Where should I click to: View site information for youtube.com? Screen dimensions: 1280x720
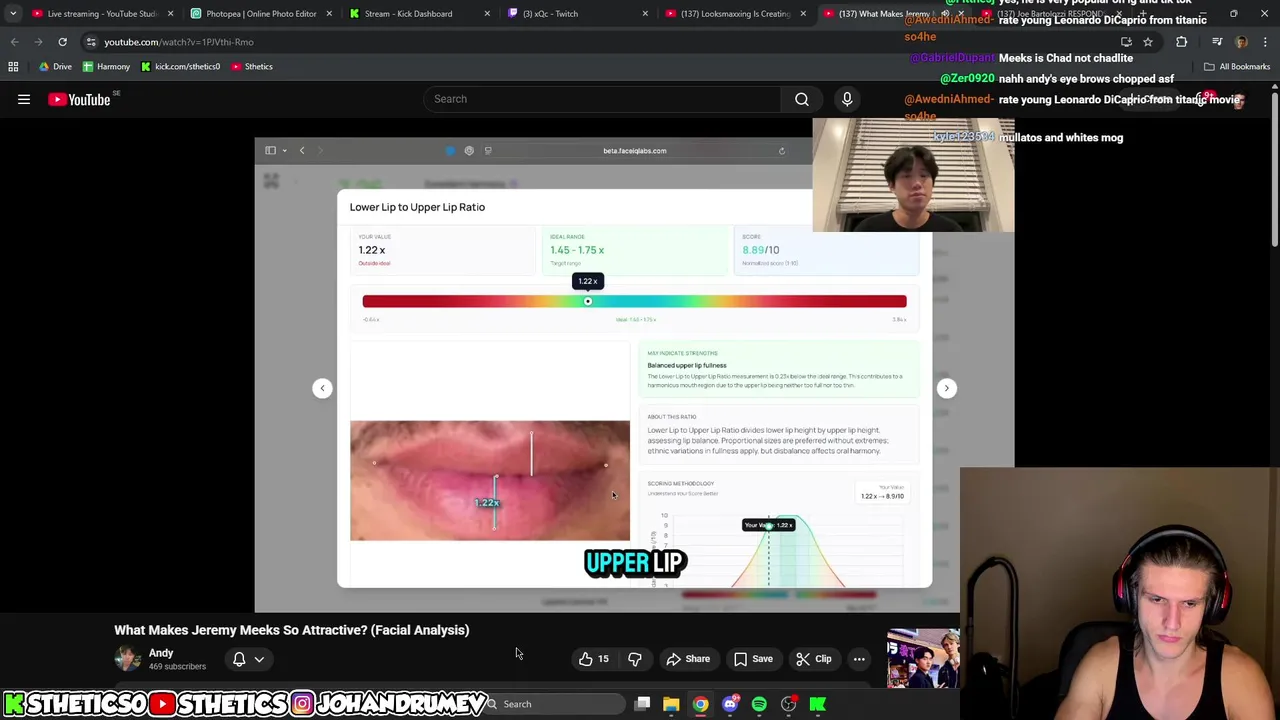(91, 42)
